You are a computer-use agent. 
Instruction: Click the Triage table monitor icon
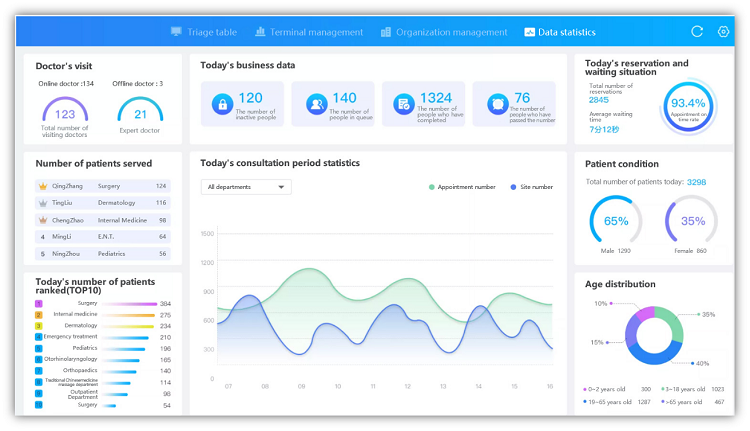[x=176, y=32]
